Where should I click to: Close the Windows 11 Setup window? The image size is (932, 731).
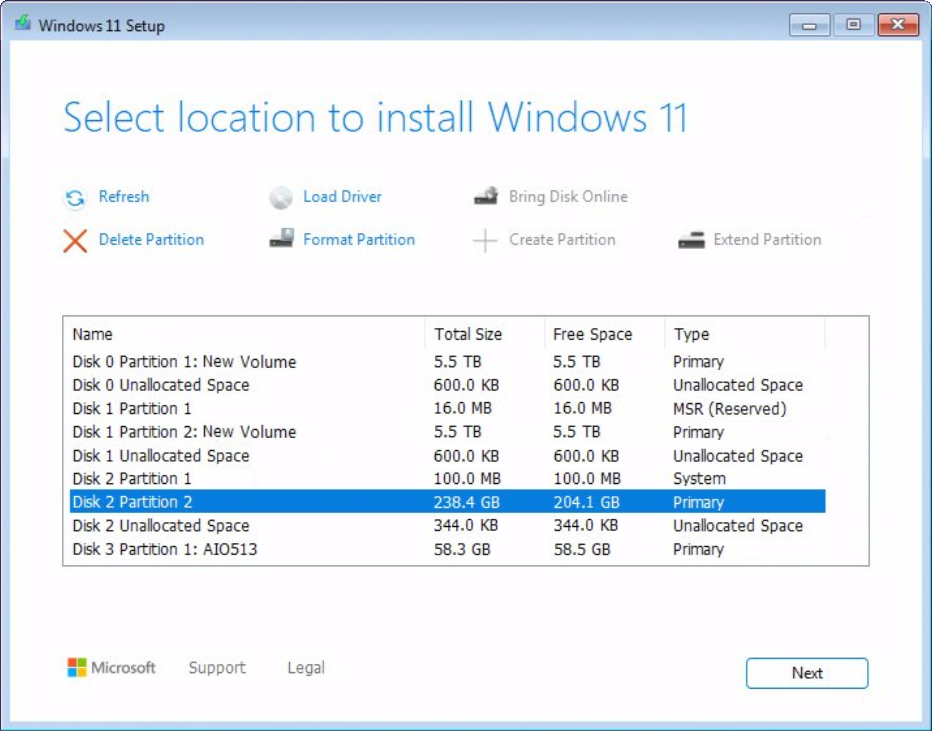pos(898,25)
